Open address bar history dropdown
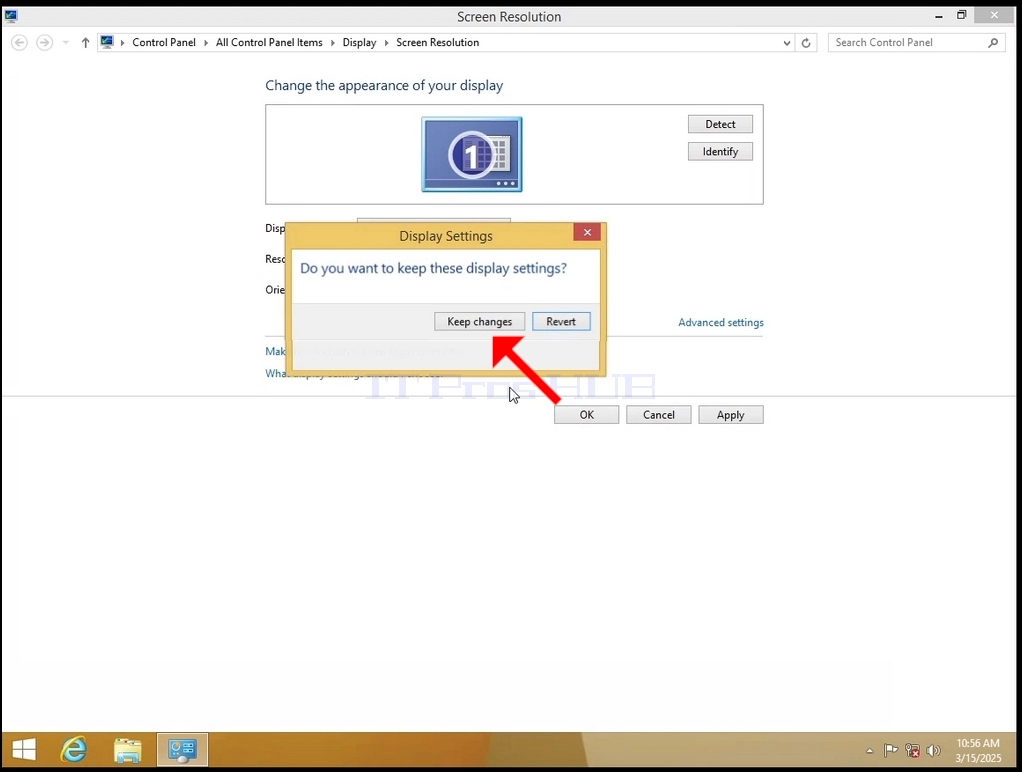This screenshot has height=772, width=1022. tap(787, 43)
